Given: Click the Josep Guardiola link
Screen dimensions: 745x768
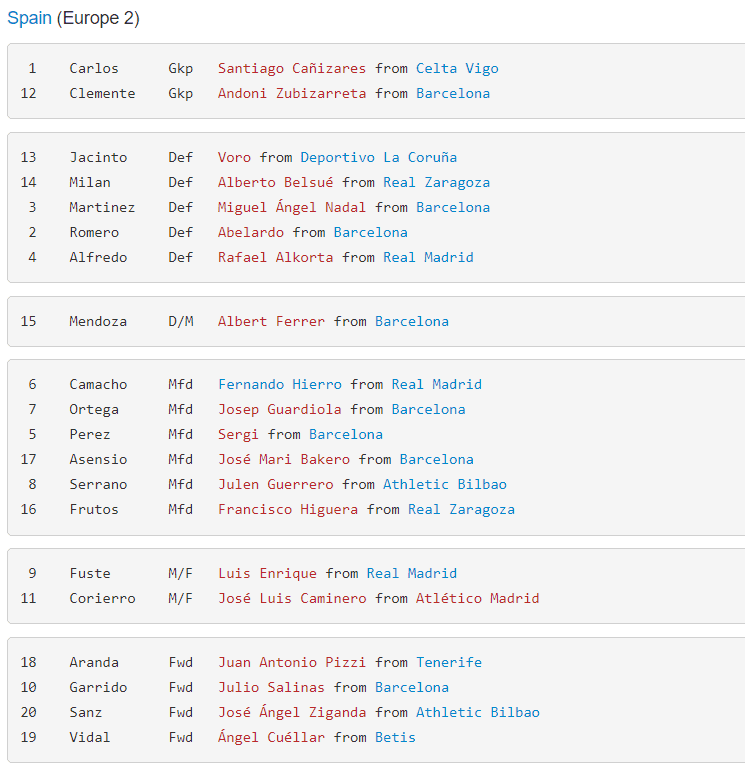Looking at the screenshot, I should 280,409.
